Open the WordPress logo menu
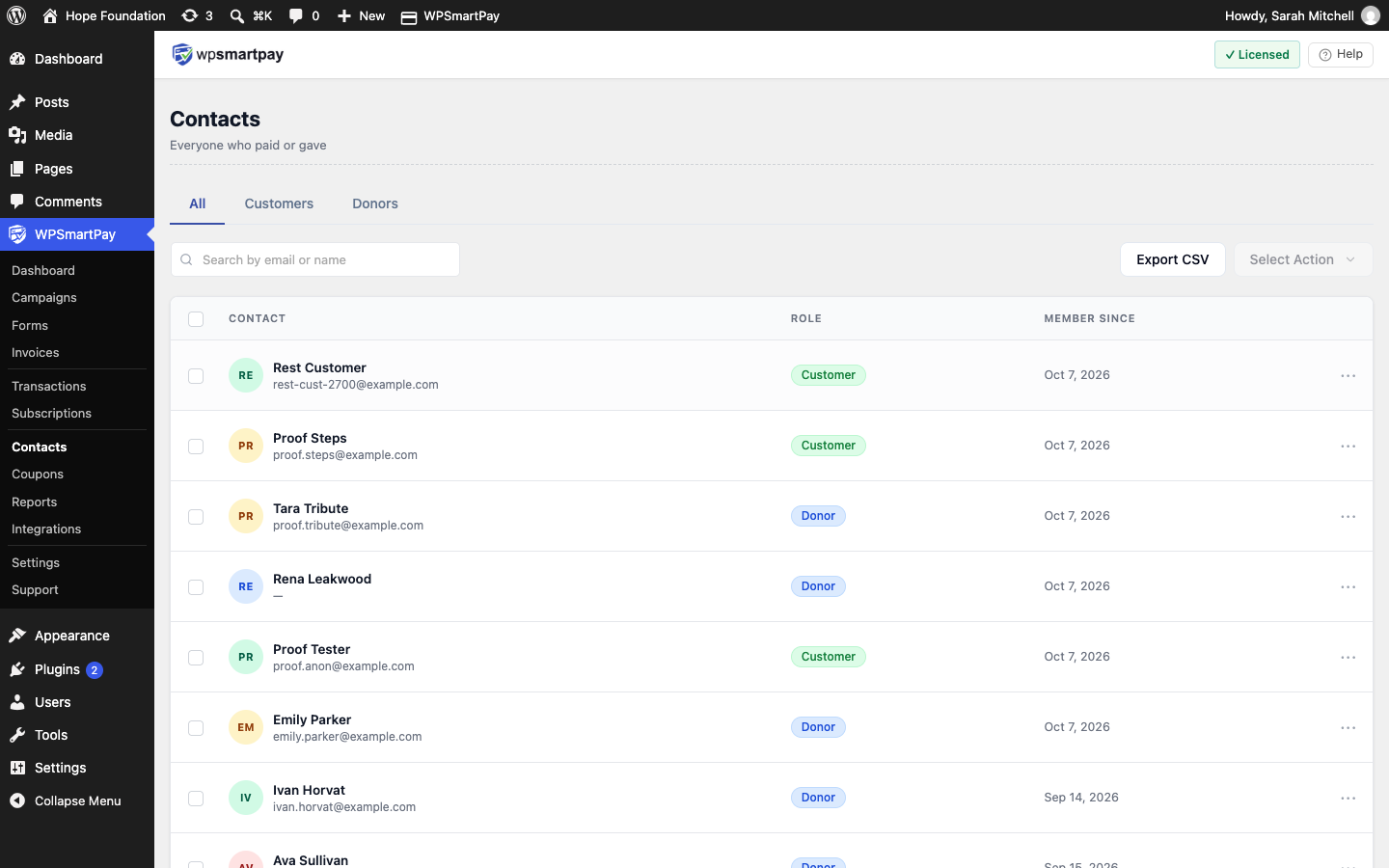Viewport: 1389px width, 868px height. pyautogui.click(x=16, y=15)
